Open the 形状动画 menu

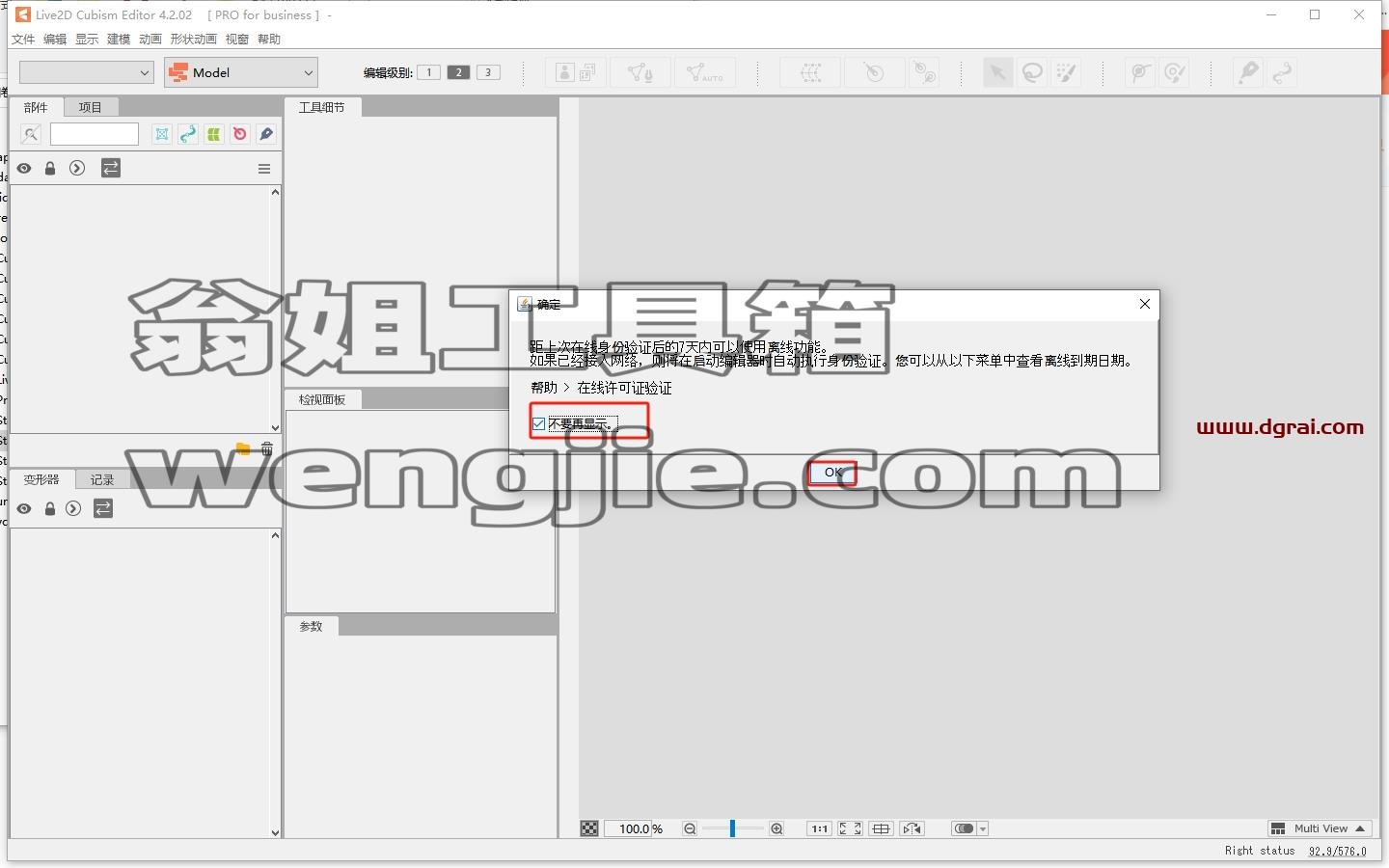tap(194, 40)
